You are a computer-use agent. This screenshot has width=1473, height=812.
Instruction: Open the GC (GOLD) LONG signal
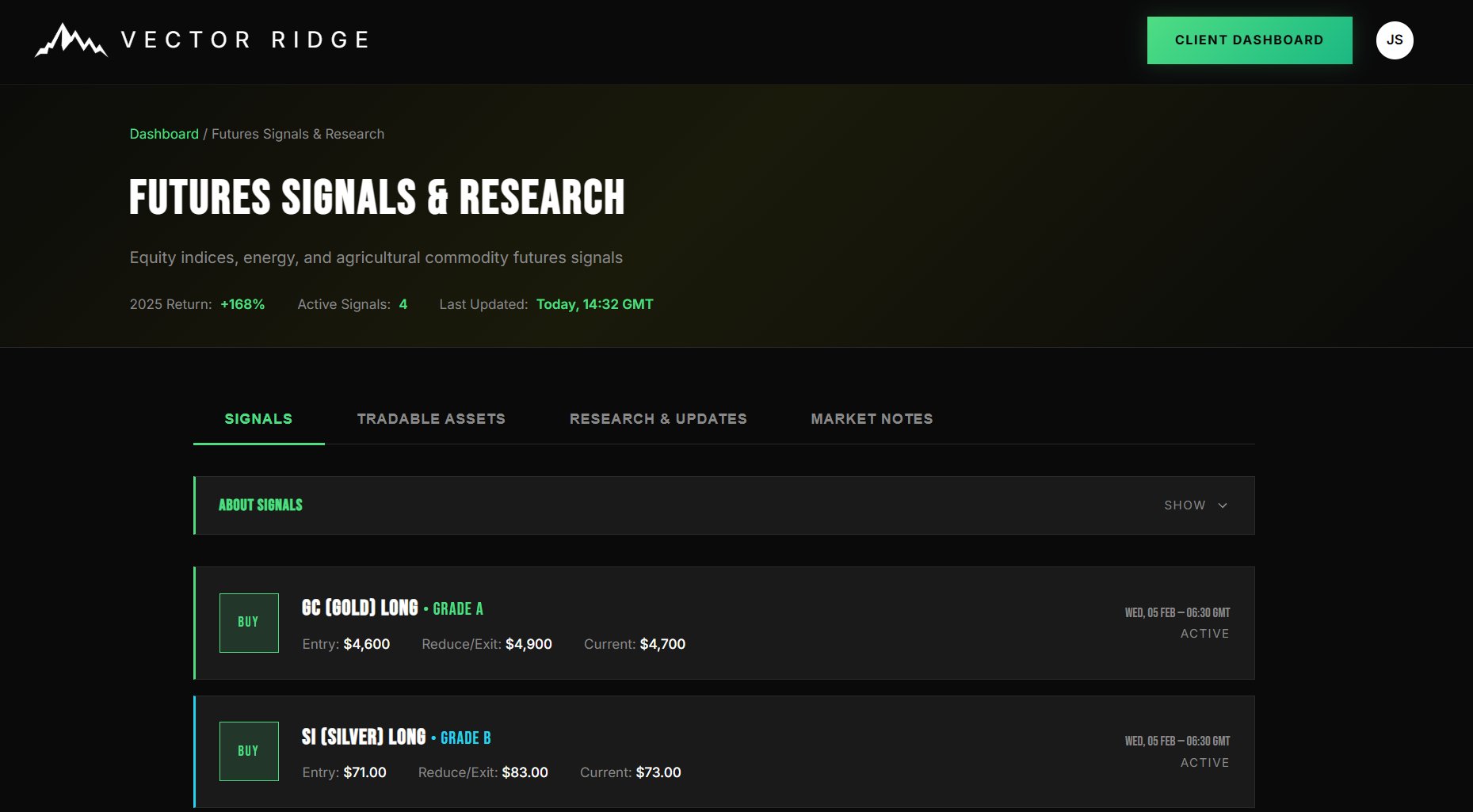(x=361, y=608)
